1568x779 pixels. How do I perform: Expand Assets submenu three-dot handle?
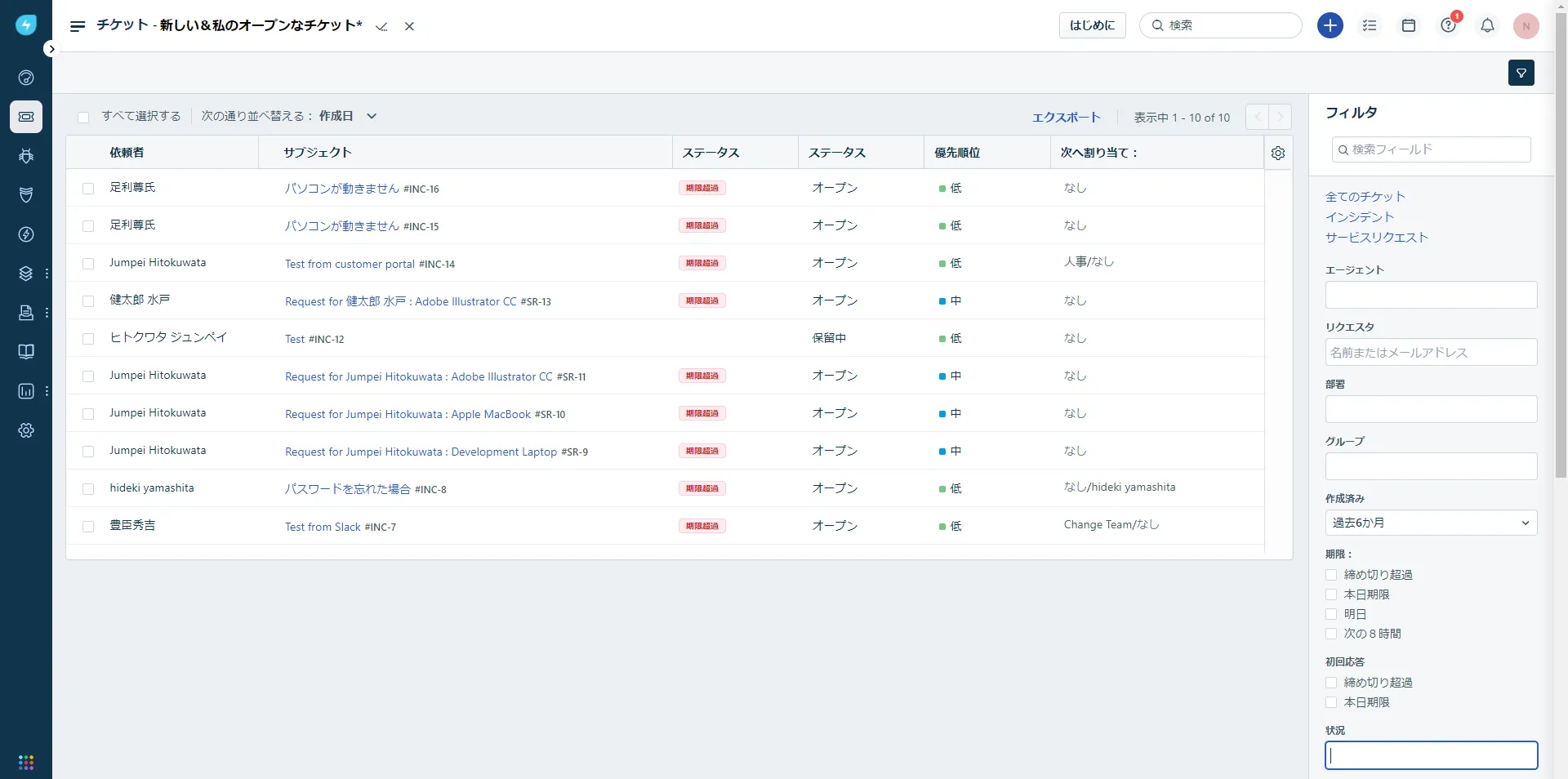[x=47, y=274]
